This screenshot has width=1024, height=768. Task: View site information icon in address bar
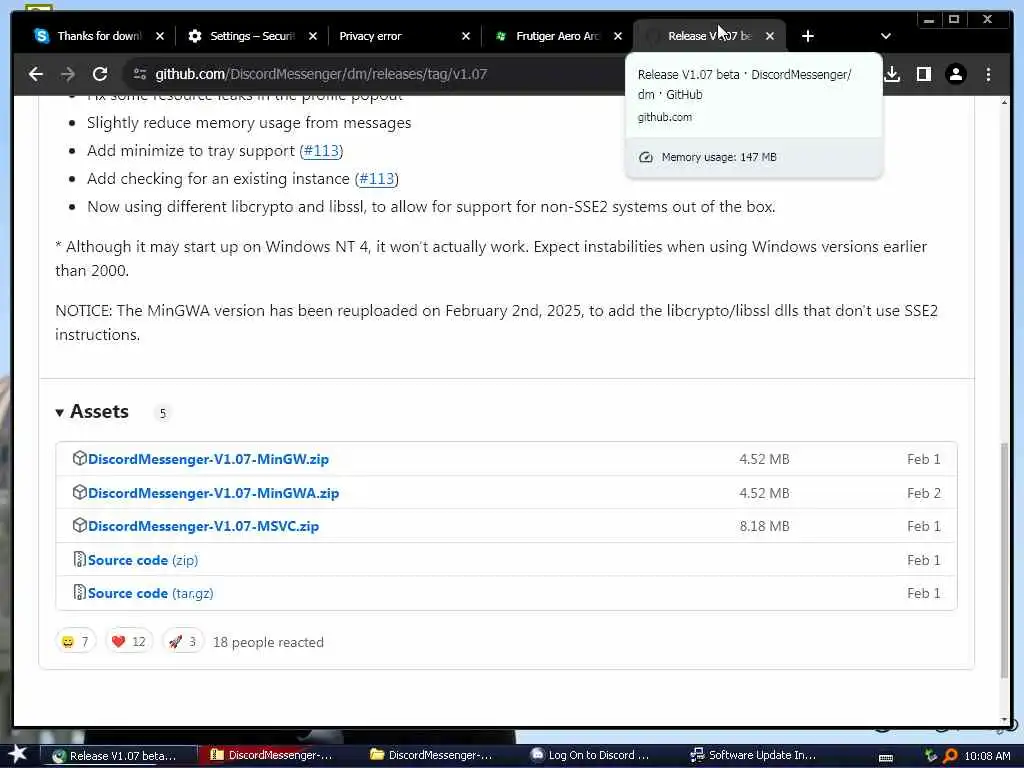click(x=140, y=74)
